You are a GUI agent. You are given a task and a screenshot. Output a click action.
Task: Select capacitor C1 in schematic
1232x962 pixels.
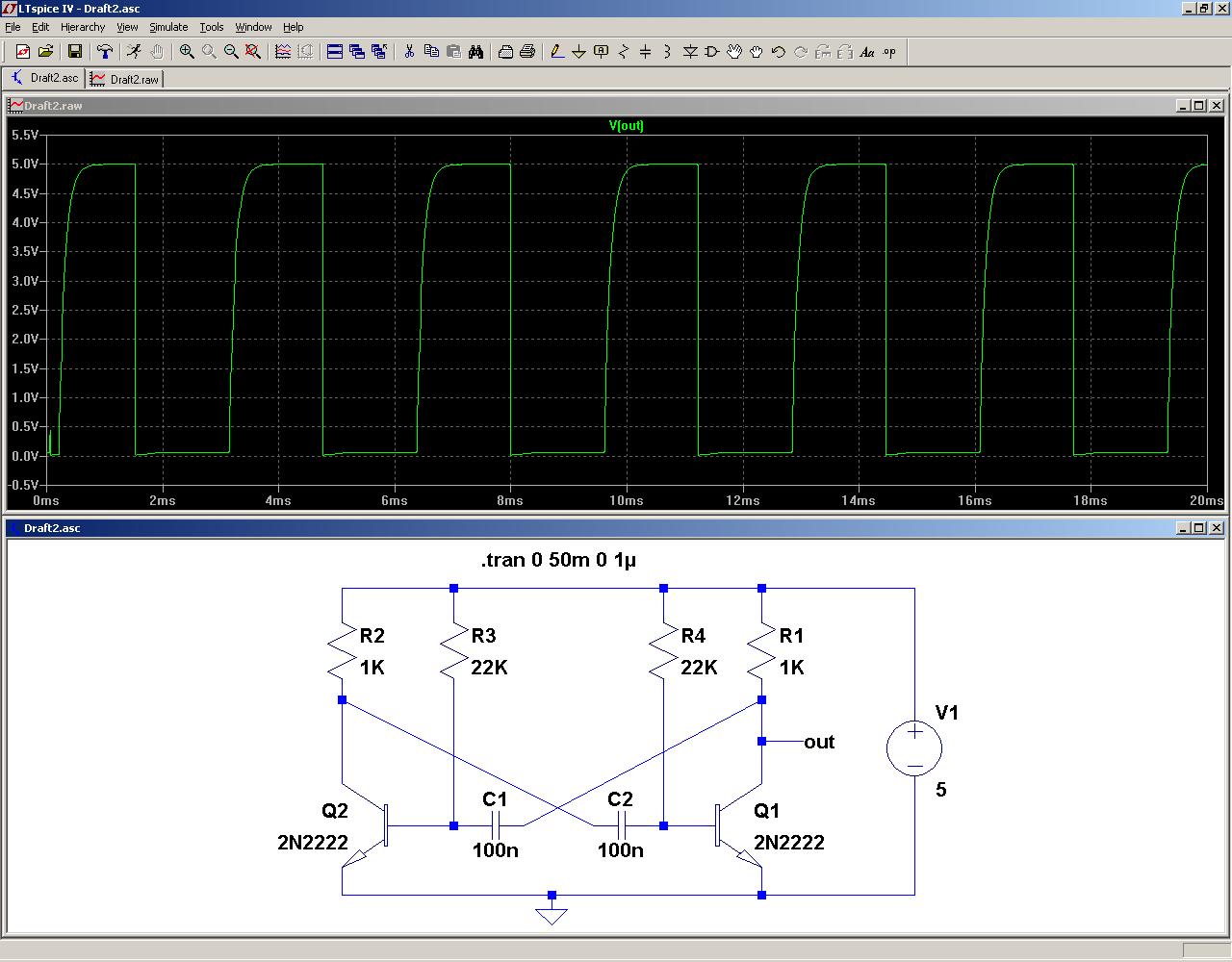click(496, 825)
